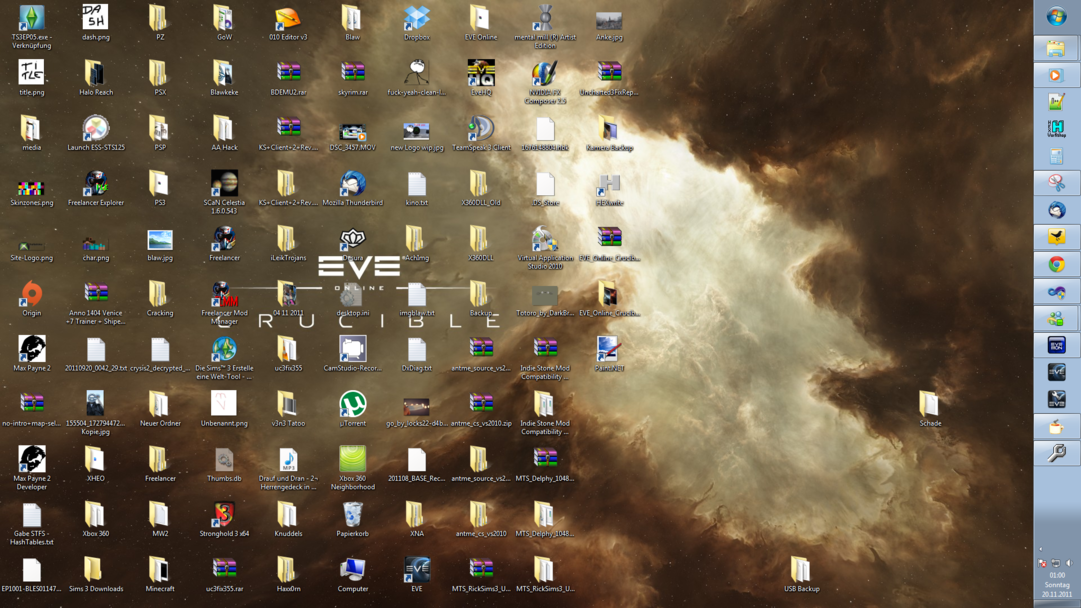The width and height of the screenshot is (1081, 608).
Task: Select the Mozilla Thunderbird desktop icon
Action: point(352,184)
